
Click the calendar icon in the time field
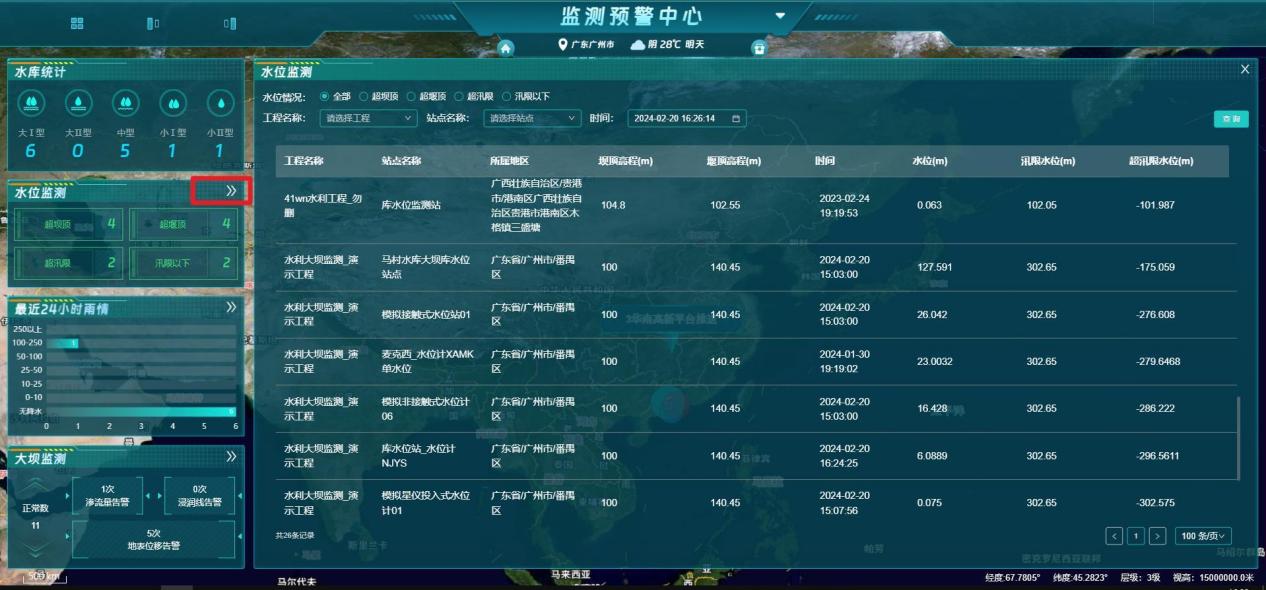737,118
